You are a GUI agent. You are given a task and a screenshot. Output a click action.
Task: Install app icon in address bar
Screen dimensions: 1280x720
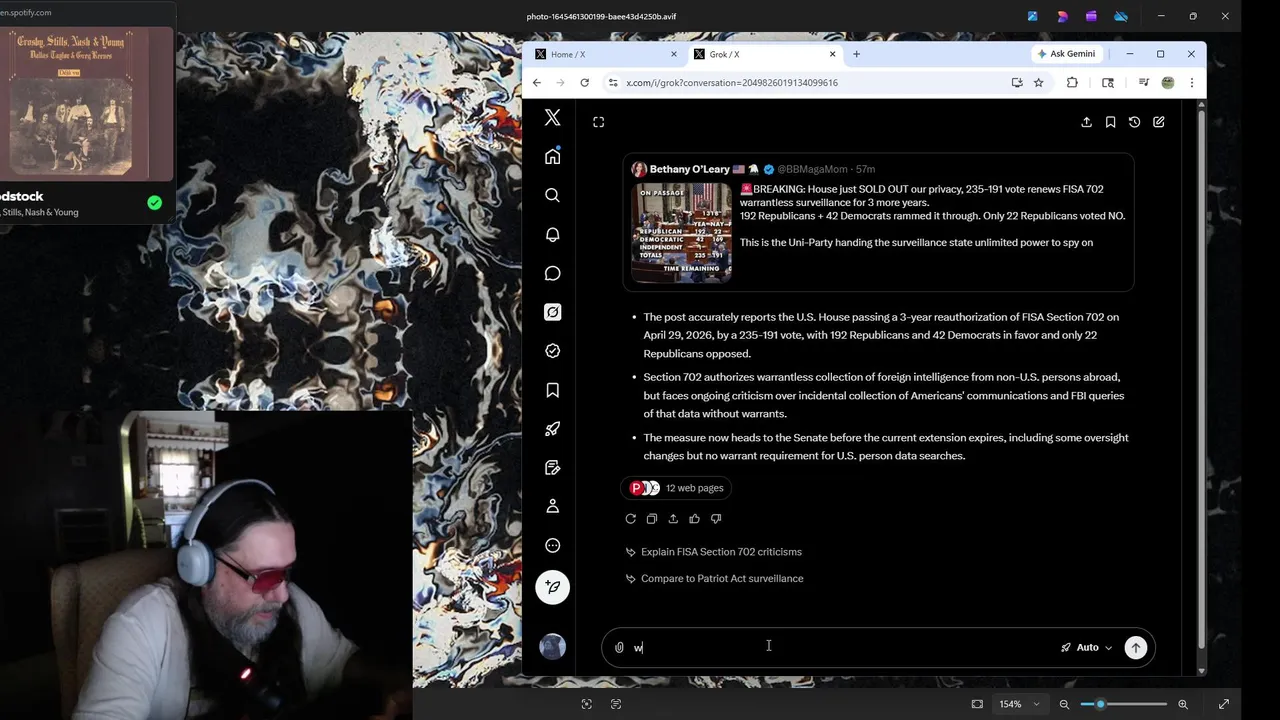coord(1017,83)
